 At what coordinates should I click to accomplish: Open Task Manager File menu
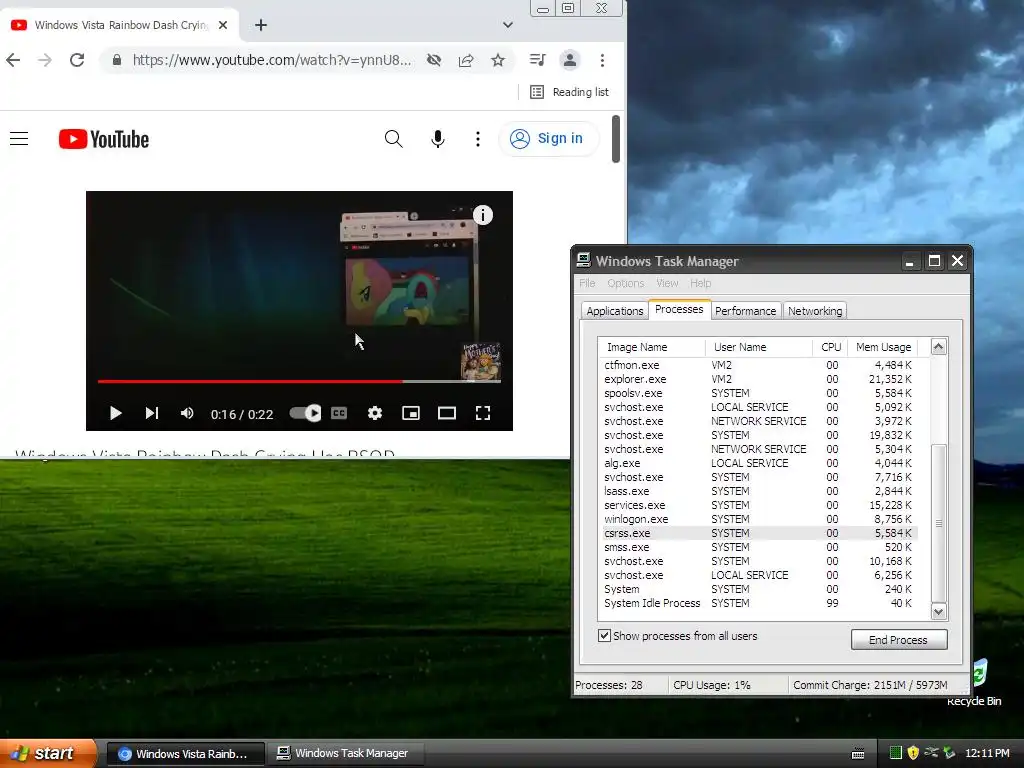[x=587, y=283]
